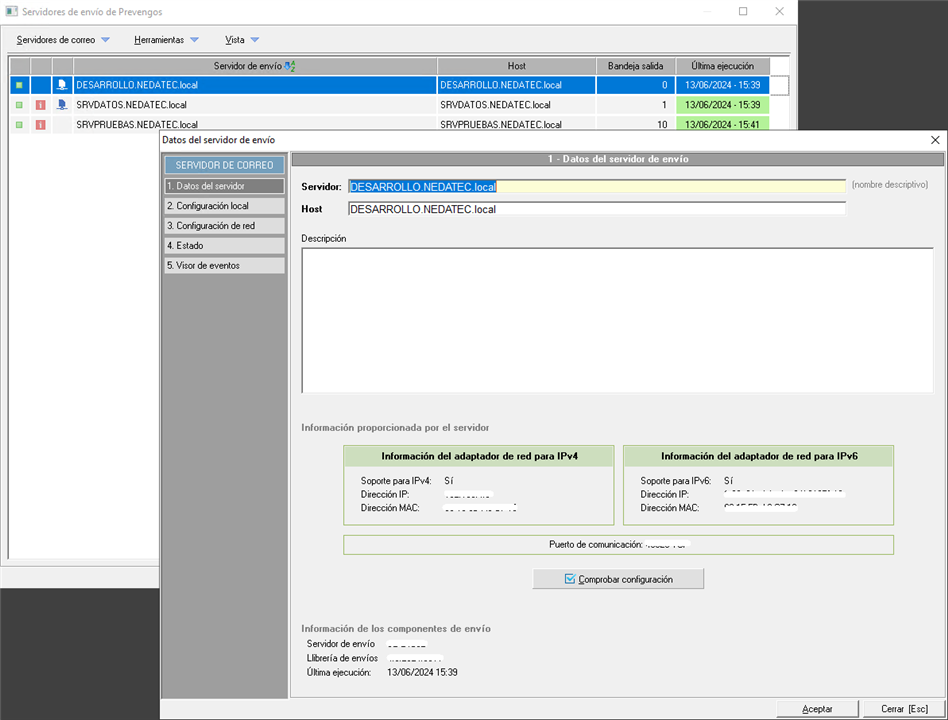Click the Cerrar [Esc] button
The height and width of the screenshot is (720, 948).
click(x=905, y=708)
